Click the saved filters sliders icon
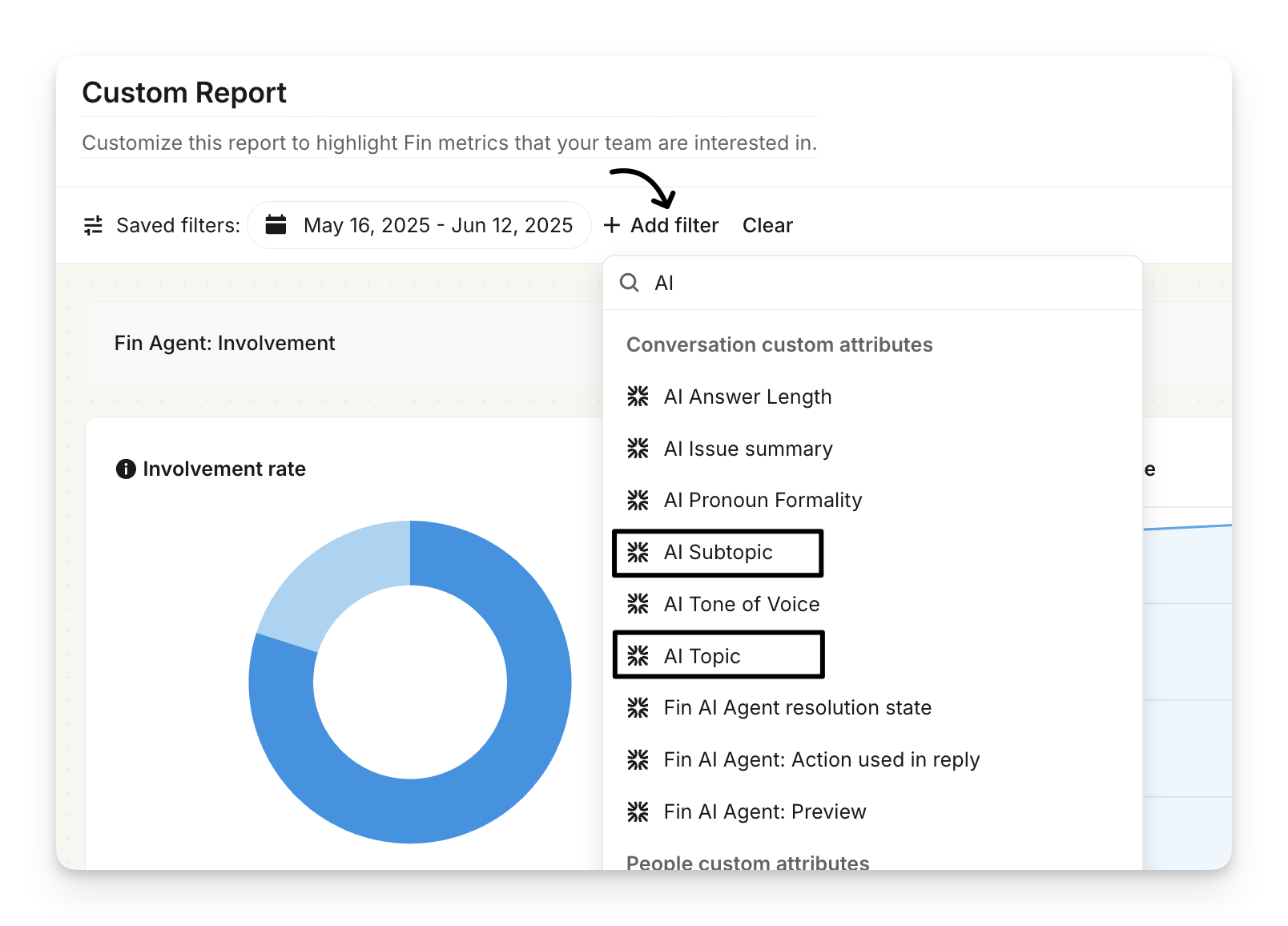 point(94,226)
